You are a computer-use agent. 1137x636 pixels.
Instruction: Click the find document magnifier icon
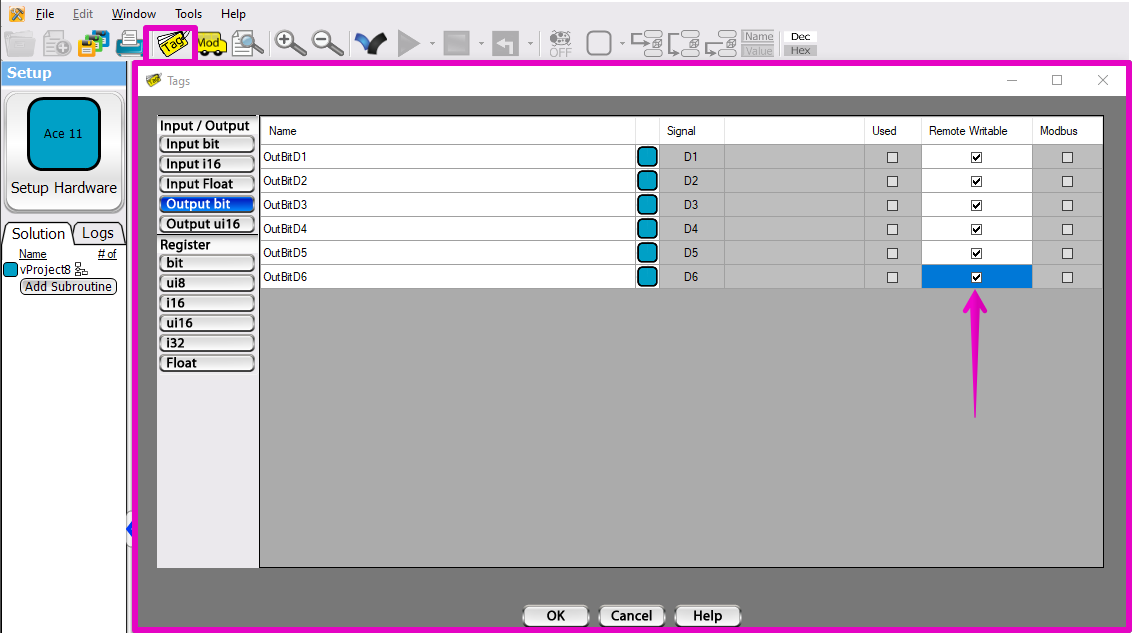point(247,43)
